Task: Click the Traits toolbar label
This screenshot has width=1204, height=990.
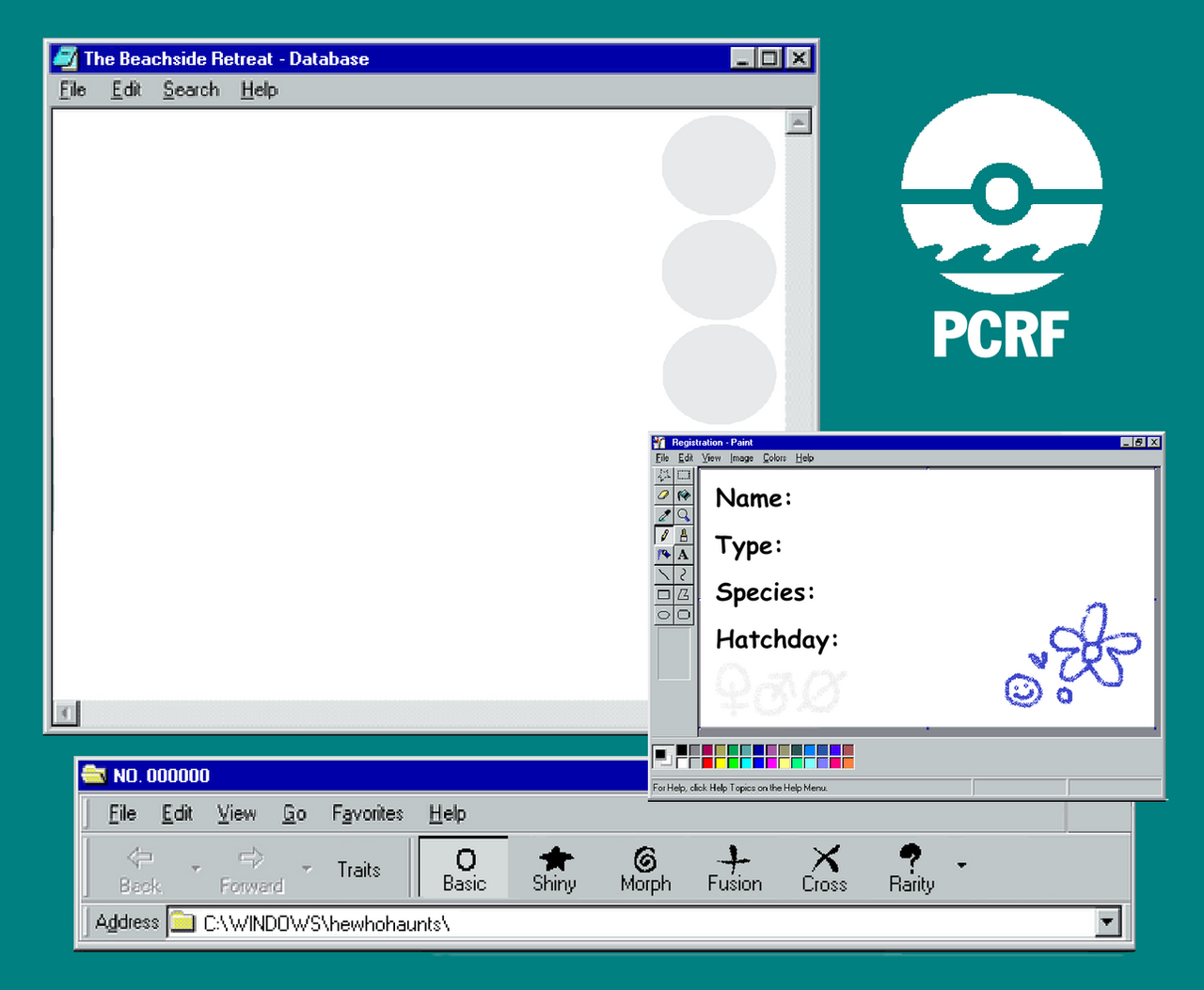Action: (x=359, y=870)
